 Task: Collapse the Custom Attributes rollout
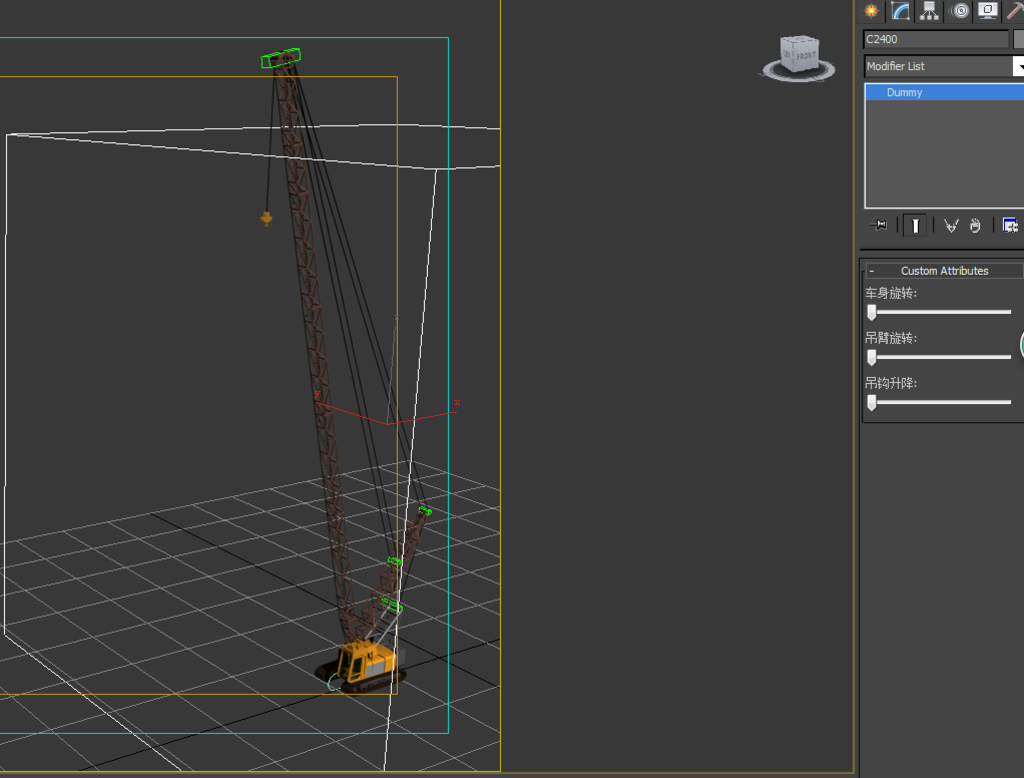(872, 271)
